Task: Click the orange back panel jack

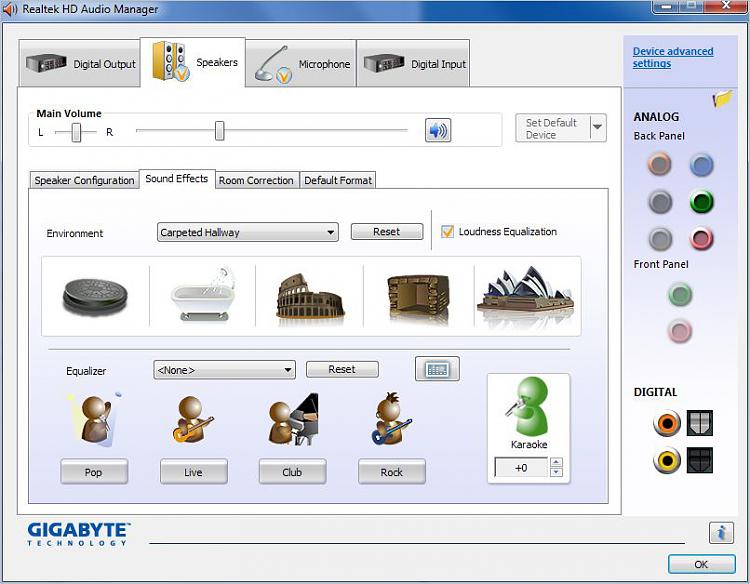Action: [x=659, y=164]
